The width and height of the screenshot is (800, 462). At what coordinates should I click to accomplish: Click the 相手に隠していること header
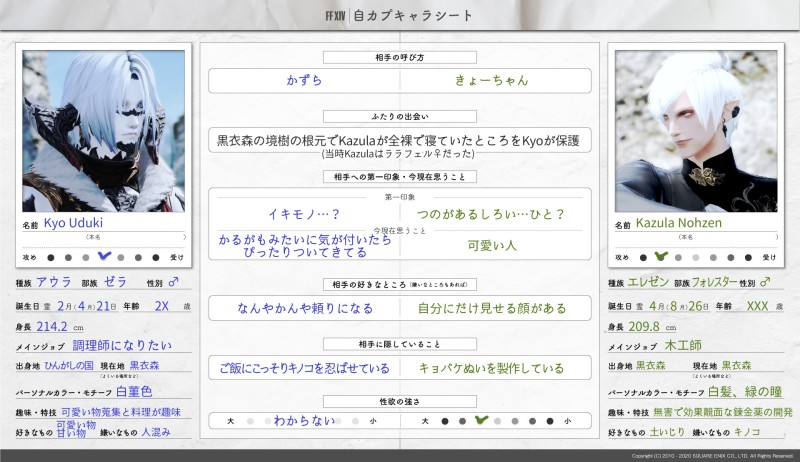400,344
